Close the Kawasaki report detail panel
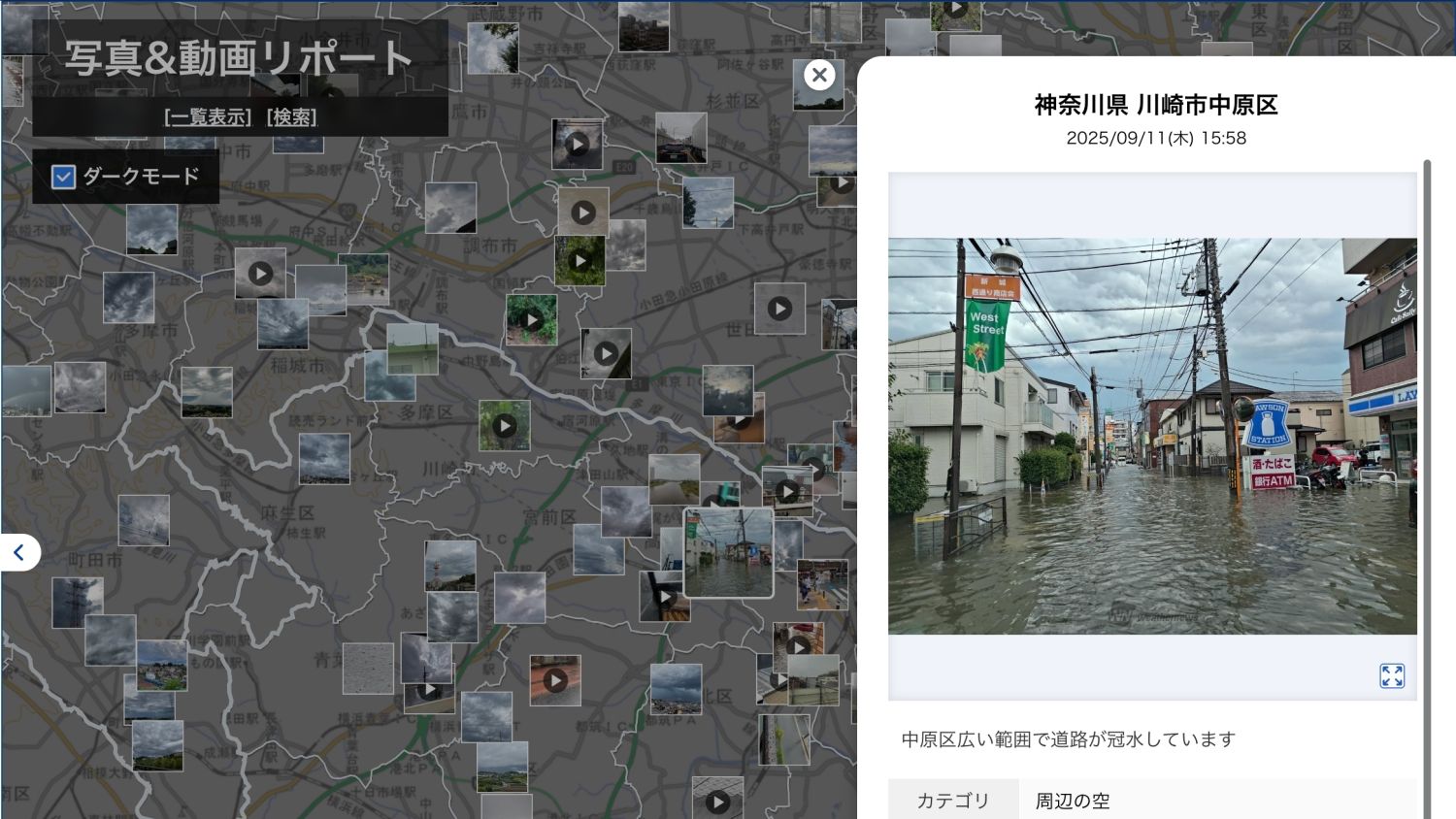Image resolution: width=1456 pixels, height=819 pixels. (x=819, y=75)
